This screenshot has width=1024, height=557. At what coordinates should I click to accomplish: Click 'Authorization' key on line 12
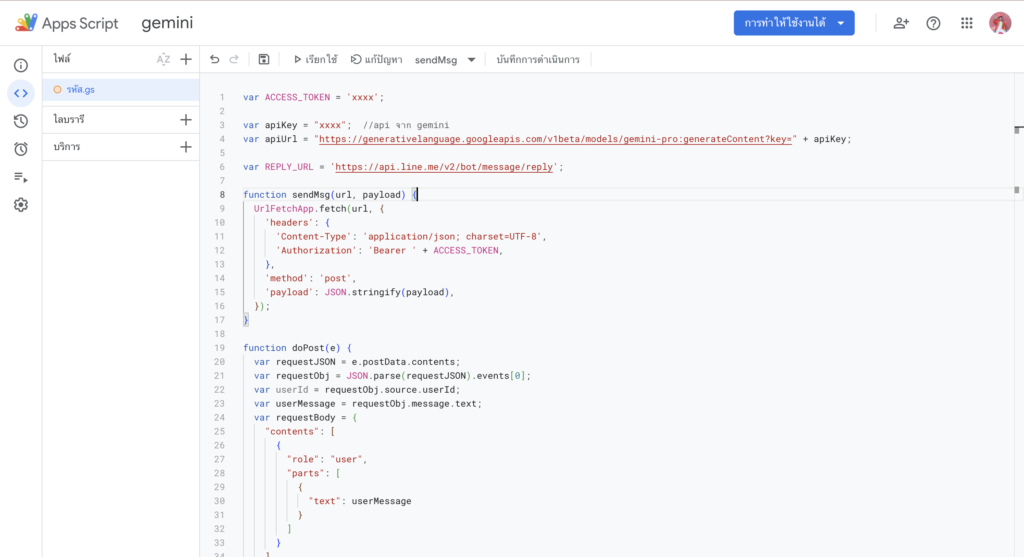pyautogui.click(x=316, y=251)
